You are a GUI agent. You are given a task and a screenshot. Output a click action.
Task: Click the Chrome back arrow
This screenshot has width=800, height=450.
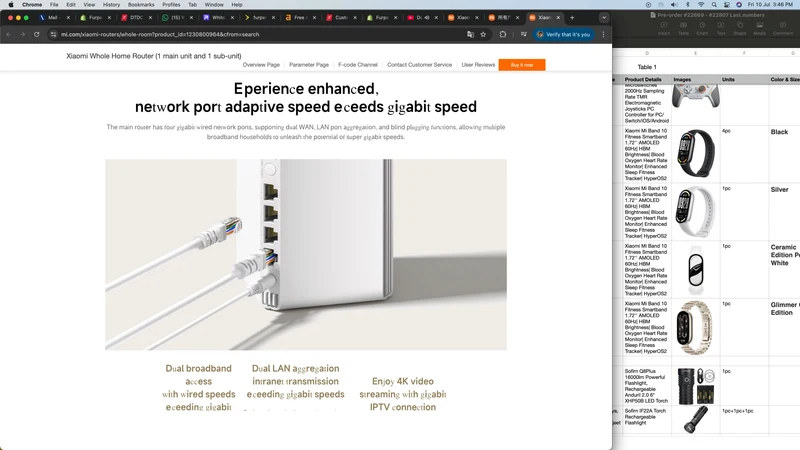[9, 34]
